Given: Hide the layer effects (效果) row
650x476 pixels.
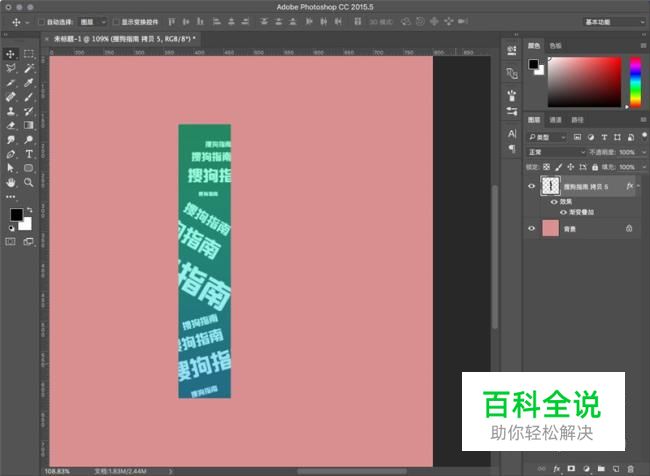Looking at the screenshot, I should pyautogui.click(x=554, y=202).
